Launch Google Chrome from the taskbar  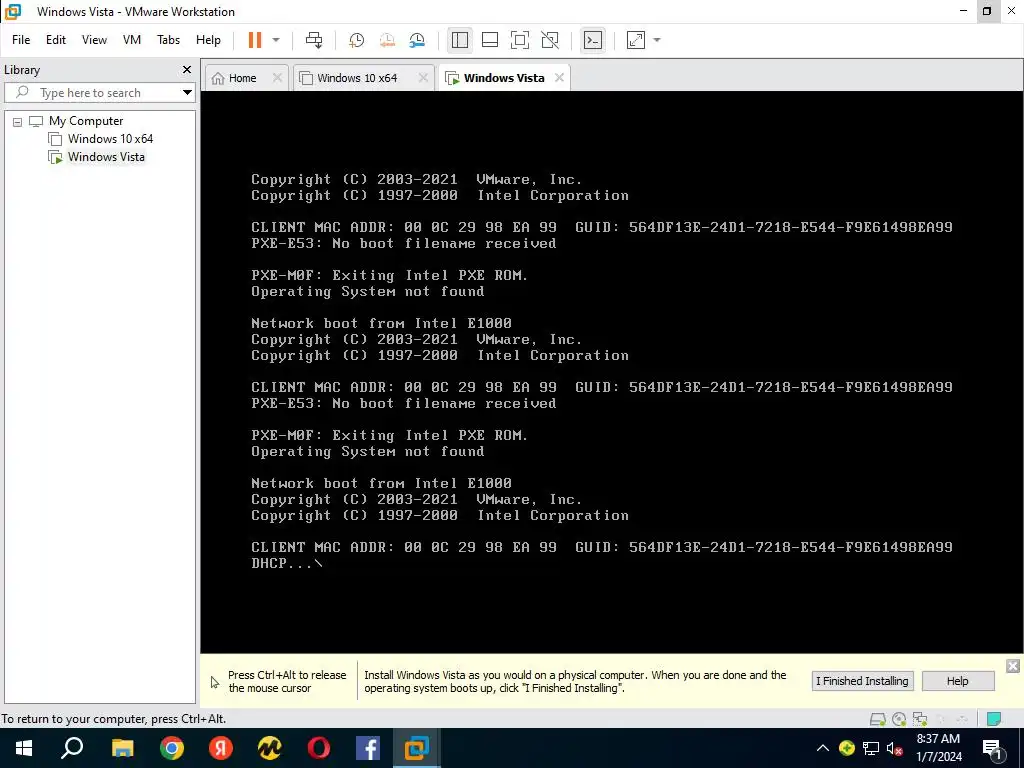(x=172, y=748)
